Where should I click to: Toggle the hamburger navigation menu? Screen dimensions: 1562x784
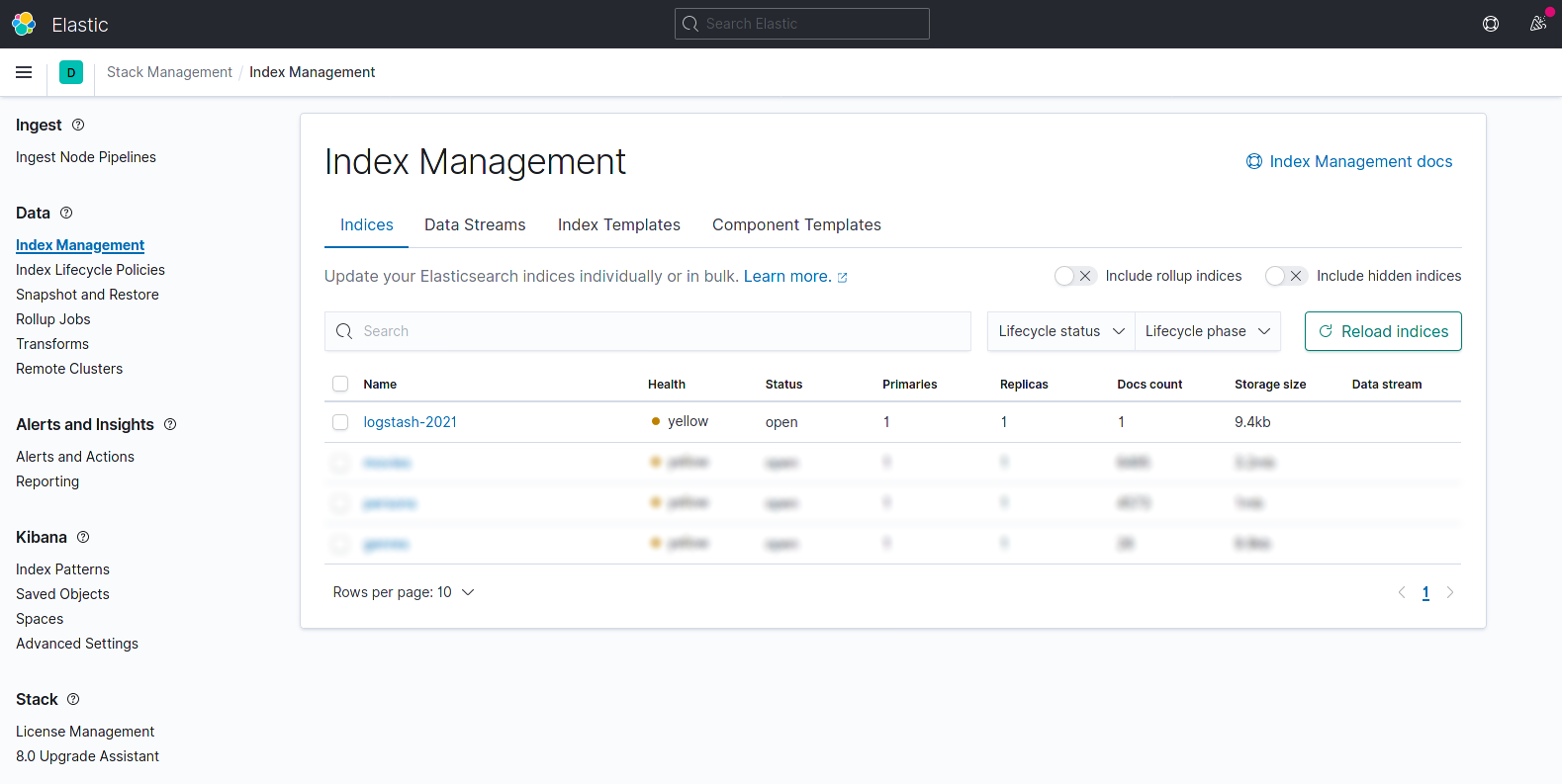coord(24,72)
